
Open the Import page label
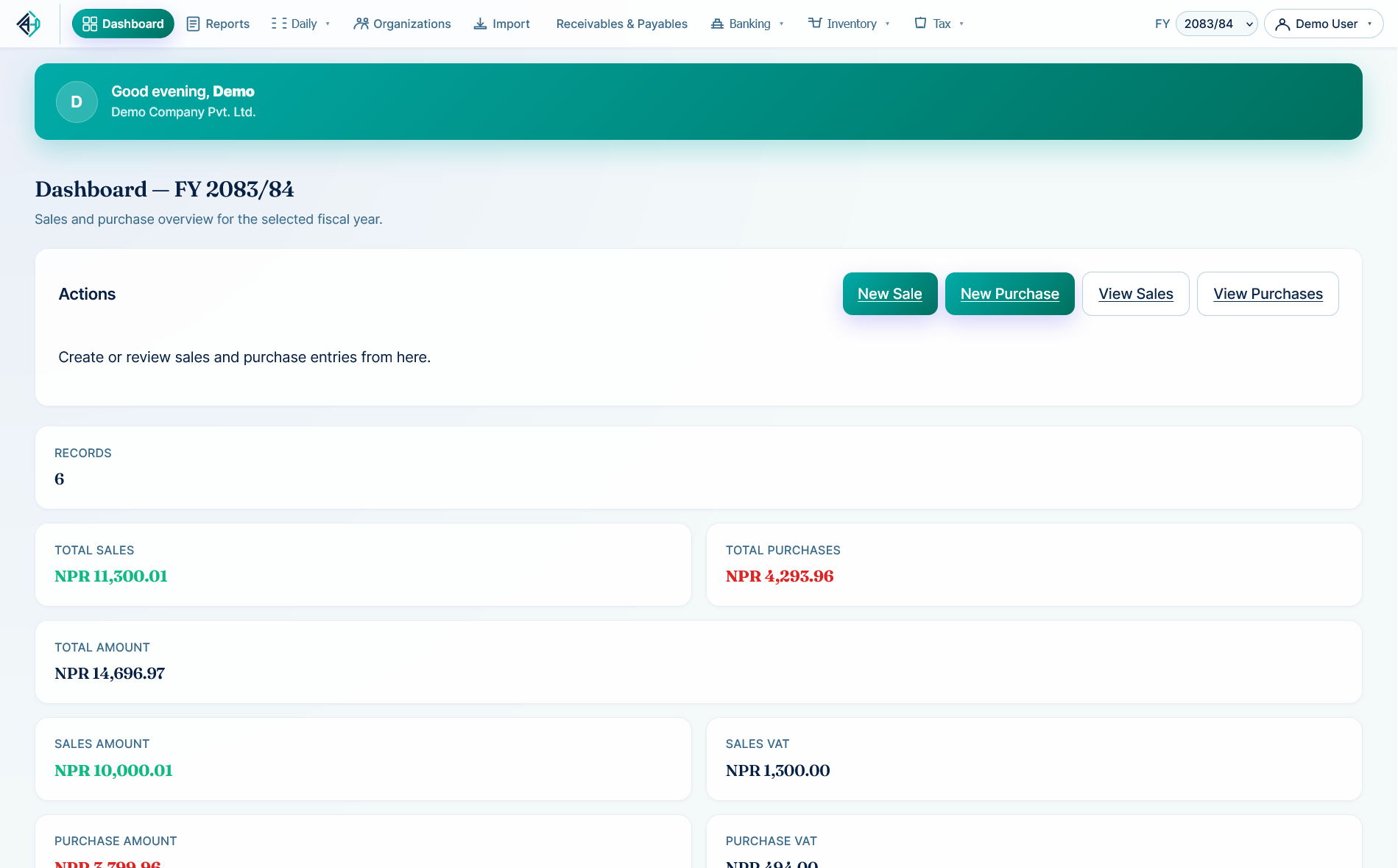511,24
